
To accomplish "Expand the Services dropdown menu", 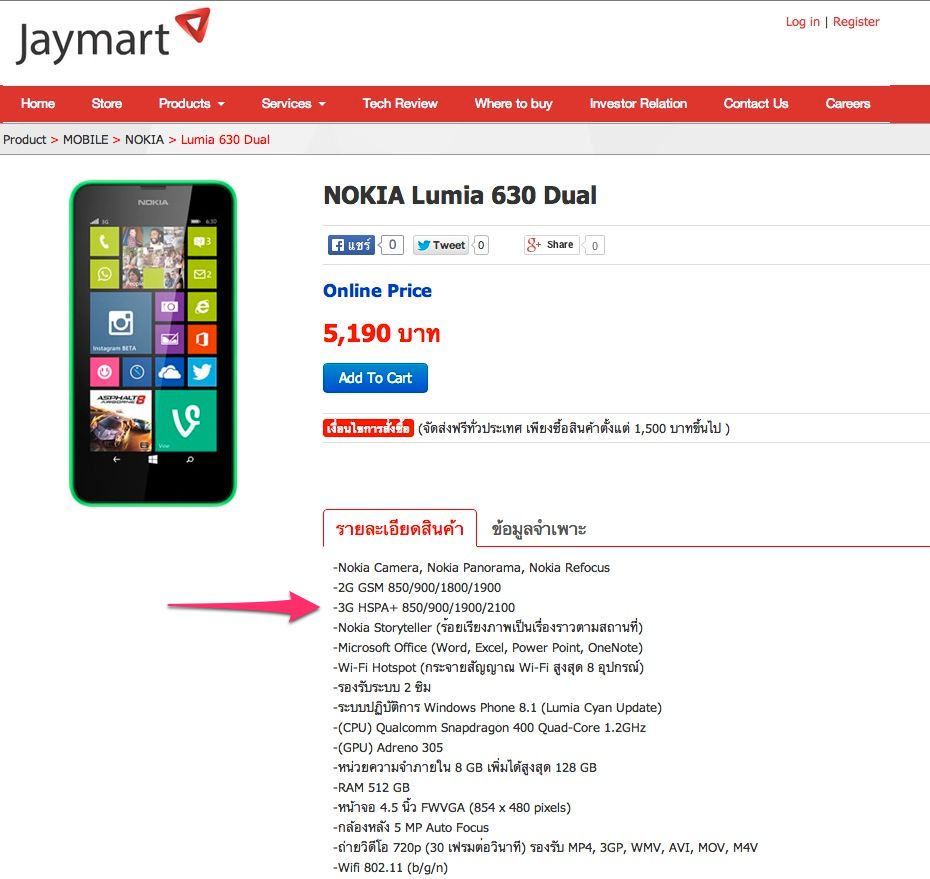I will 294,103.
